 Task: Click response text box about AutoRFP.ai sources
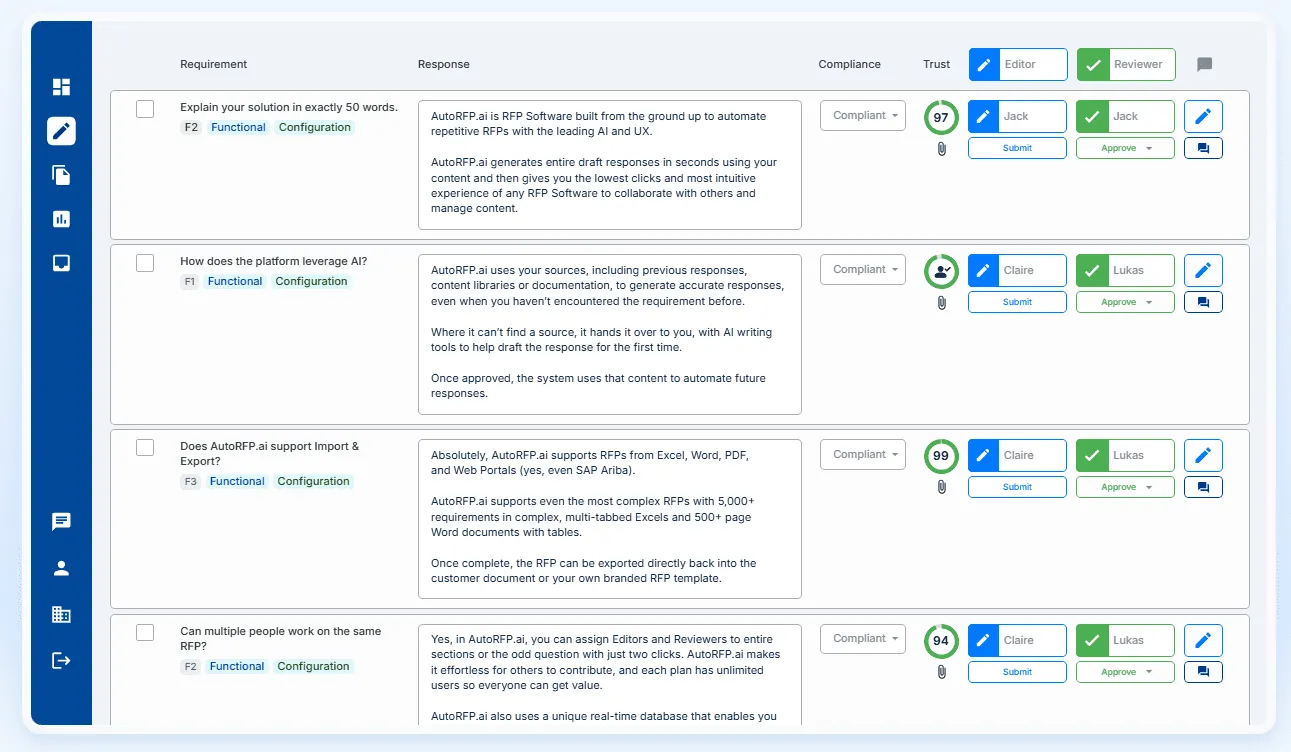click(x=610, y=334)
